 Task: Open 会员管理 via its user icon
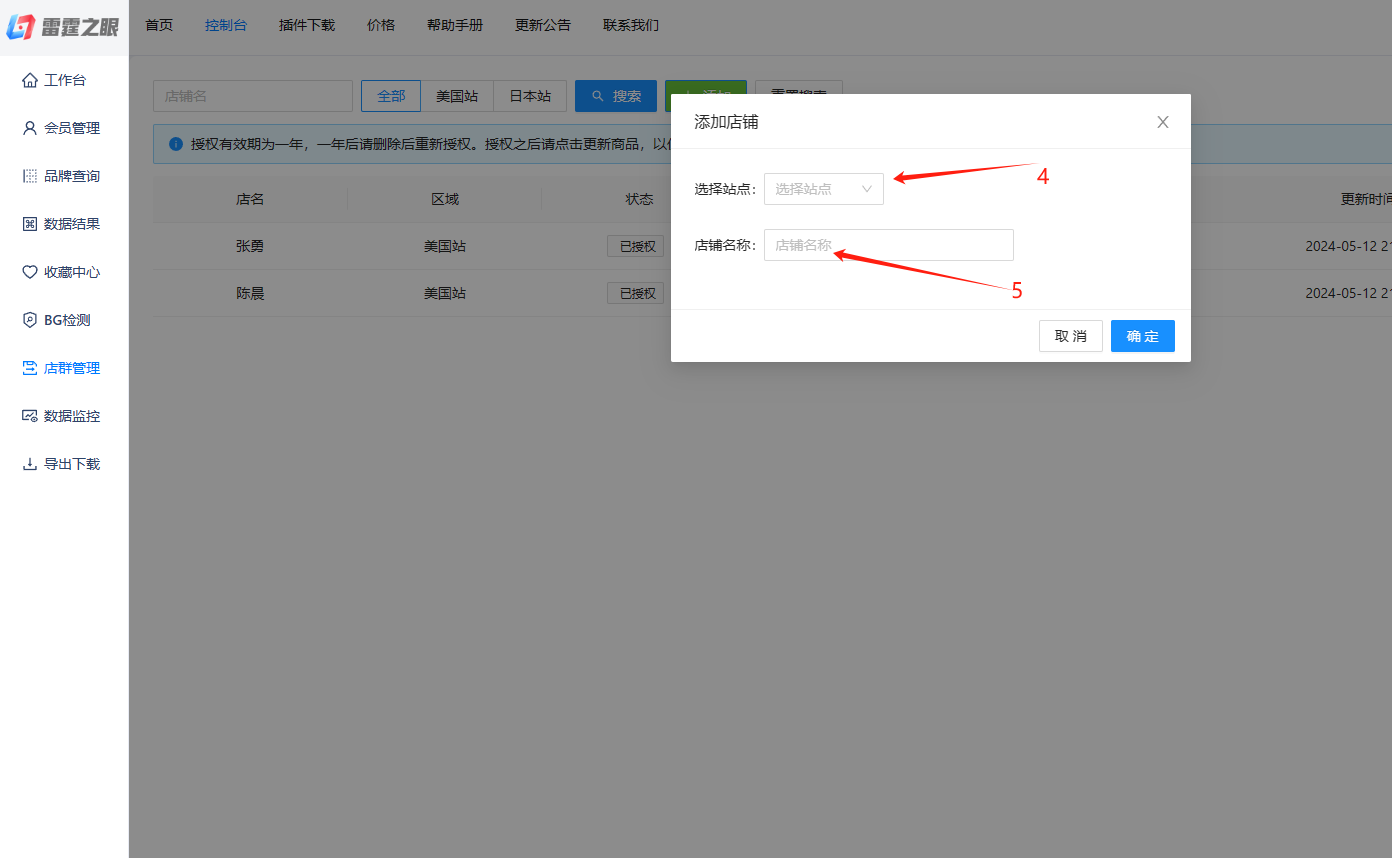(30, 128)
